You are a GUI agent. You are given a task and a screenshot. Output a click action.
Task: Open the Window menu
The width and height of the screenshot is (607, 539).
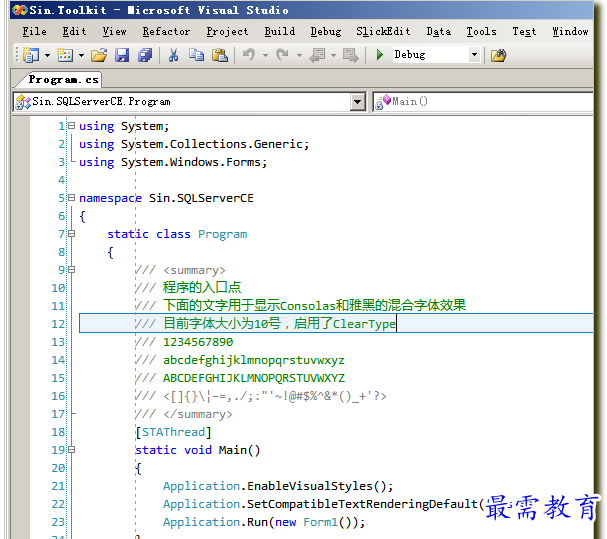point(570,31)
